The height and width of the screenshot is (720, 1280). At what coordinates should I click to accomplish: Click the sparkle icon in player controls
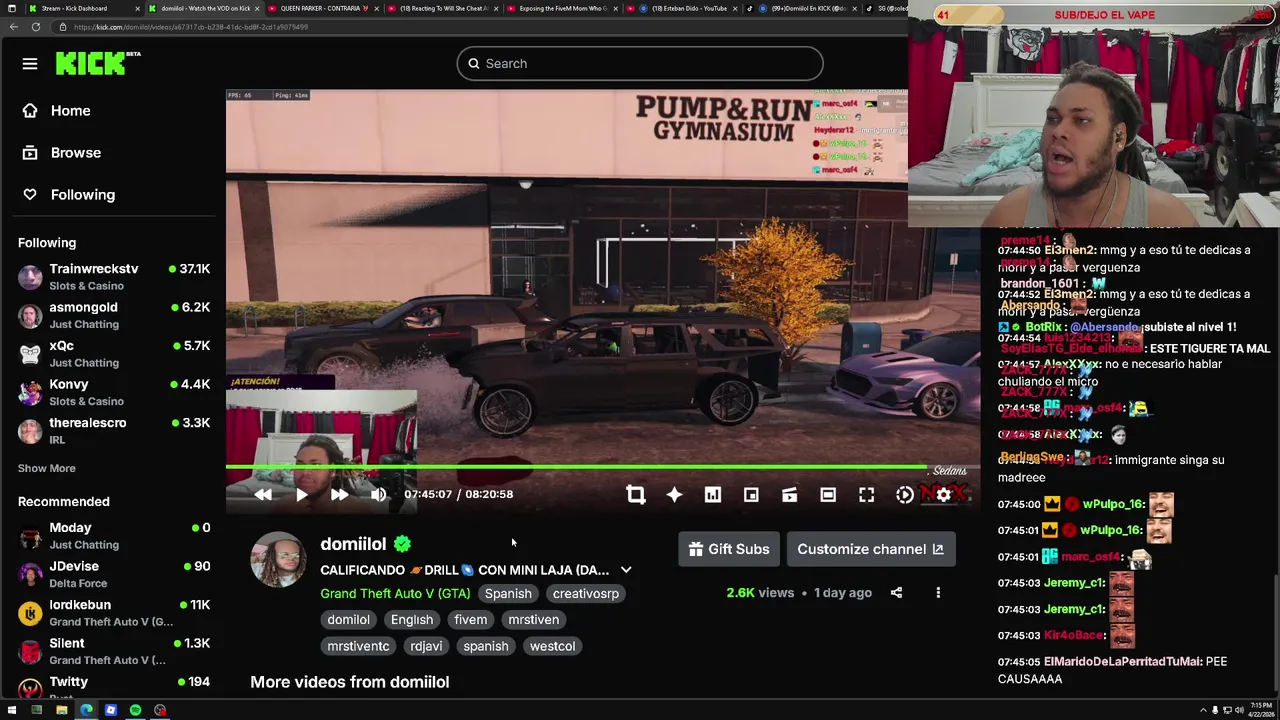(x=674, y=494)
